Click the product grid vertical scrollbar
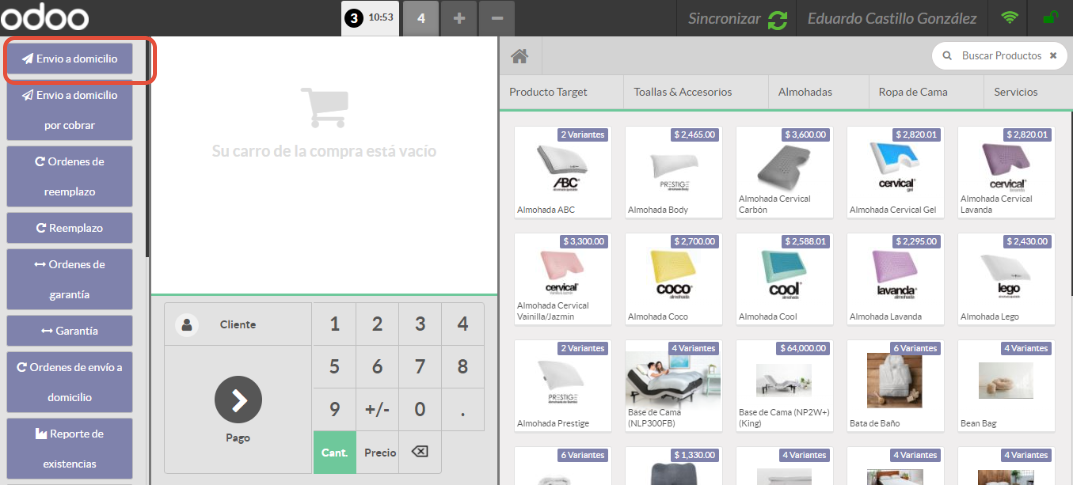The image size is (1073, 485). [x=1070, y=205]
